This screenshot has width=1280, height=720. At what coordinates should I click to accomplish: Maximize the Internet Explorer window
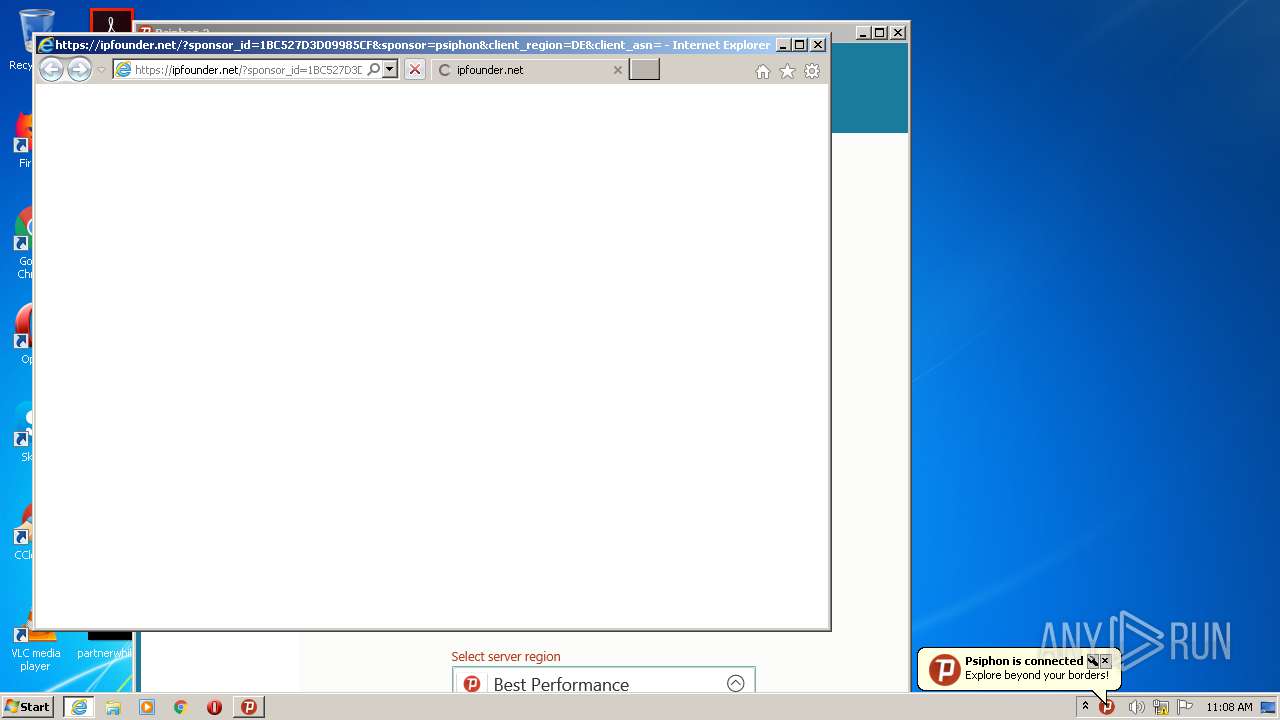(799, 45)
